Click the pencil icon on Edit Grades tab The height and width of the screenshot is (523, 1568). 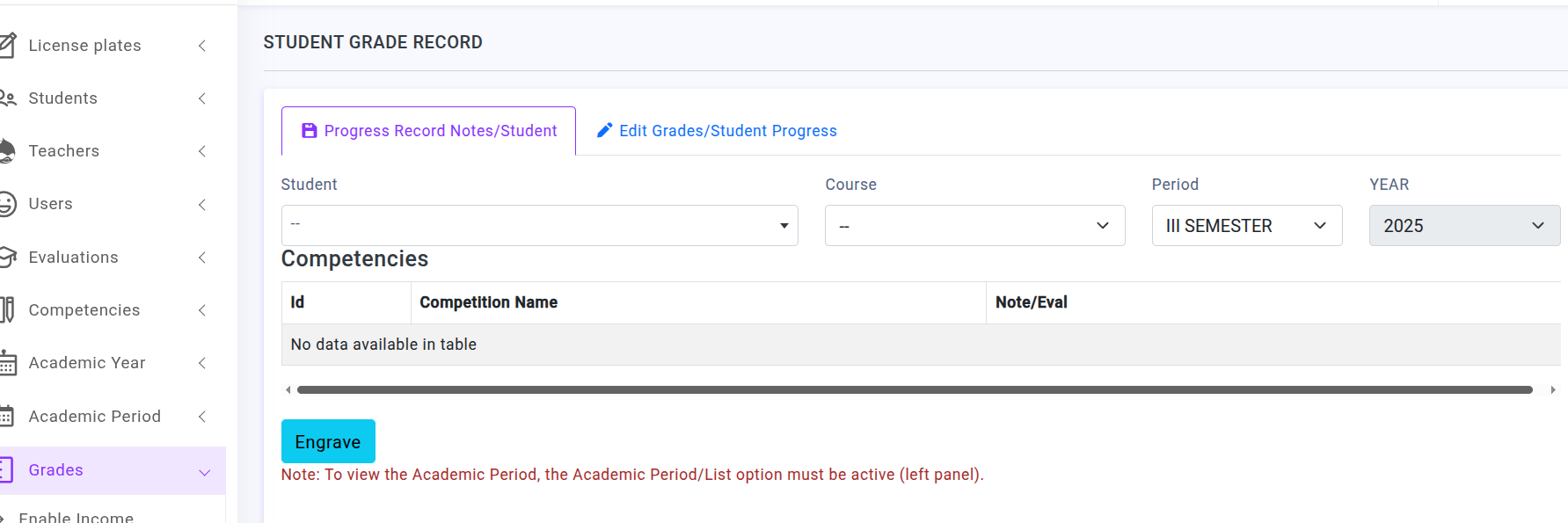604,131
